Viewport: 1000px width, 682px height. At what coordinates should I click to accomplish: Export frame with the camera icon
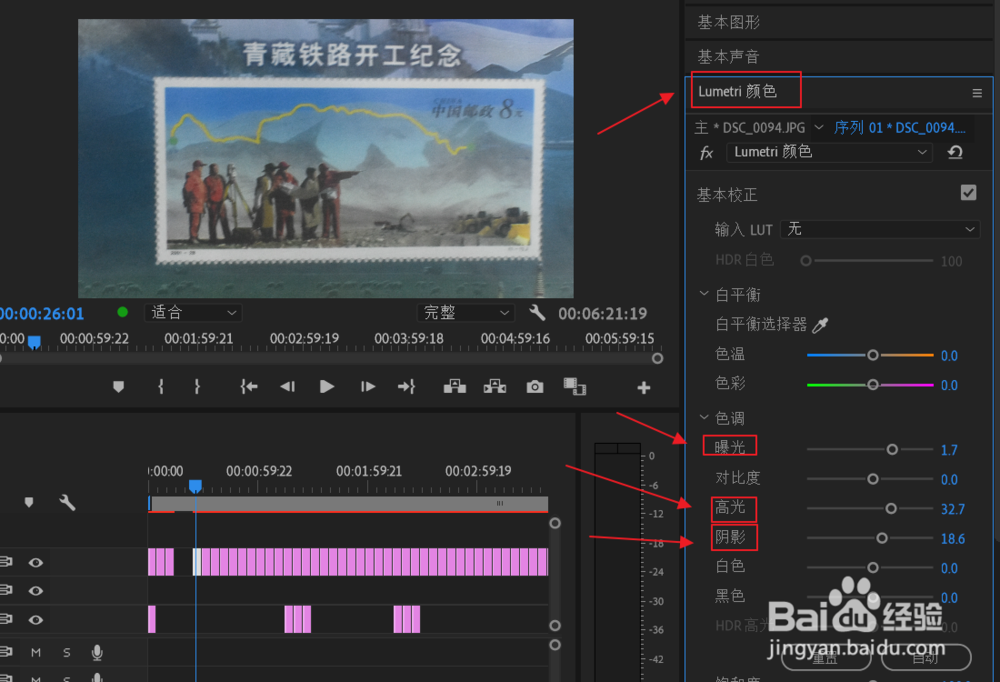click(535, 387)
